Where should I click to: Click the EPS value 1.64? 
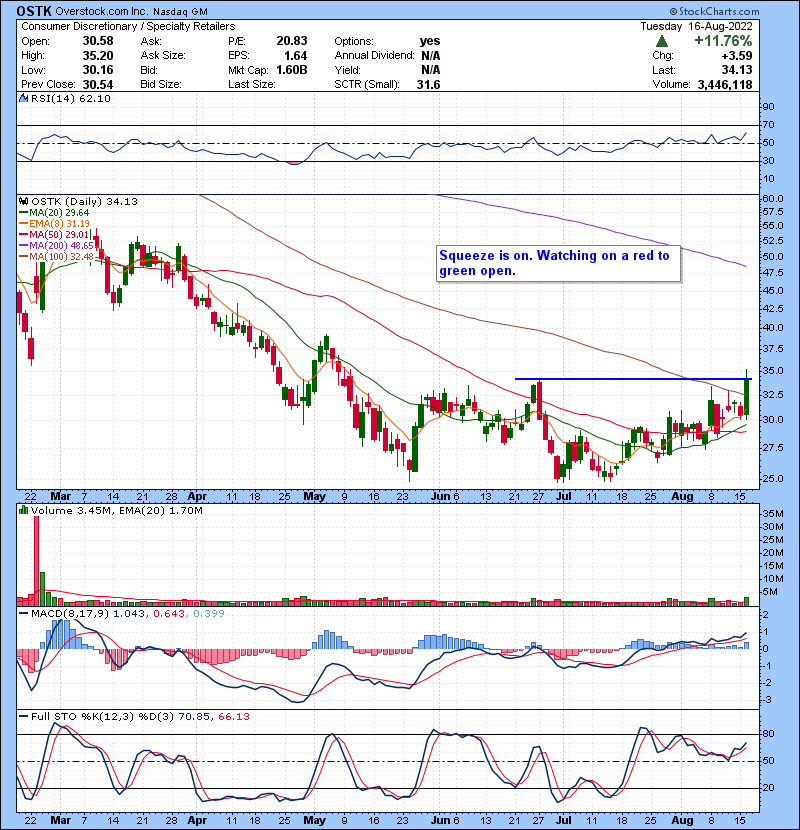(295, 56)
